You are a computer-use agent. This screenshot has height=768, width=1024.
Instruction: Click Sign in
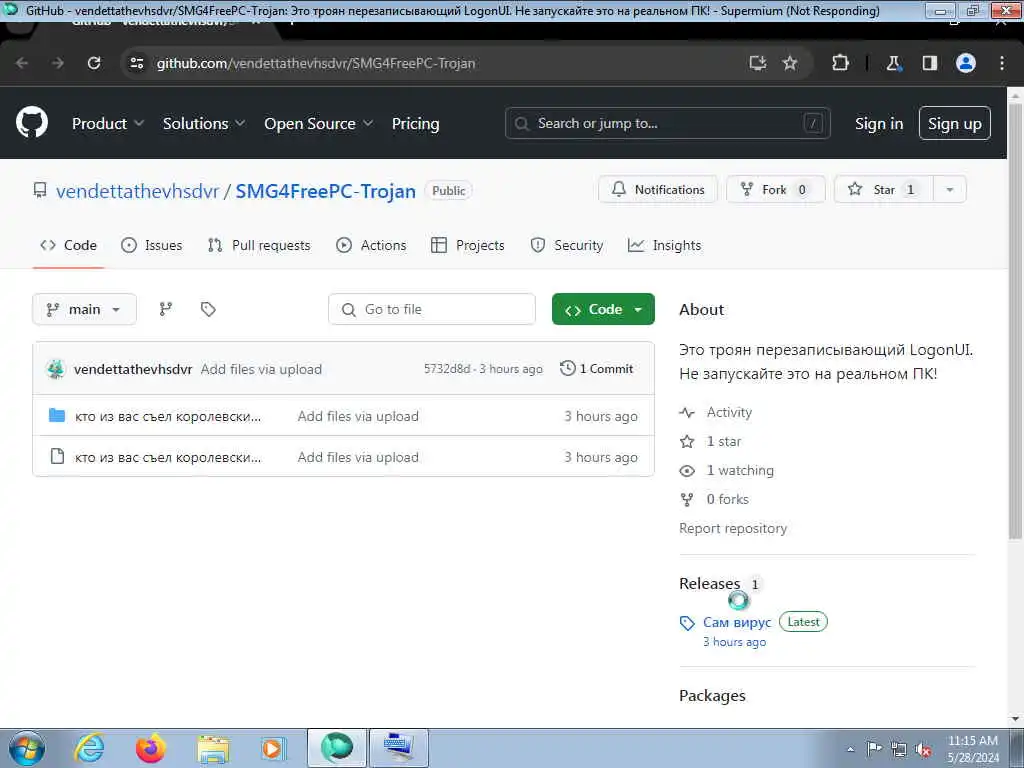[879, 123]
